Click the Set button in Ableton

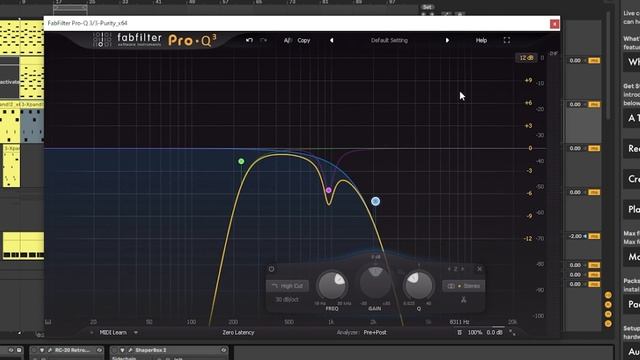427,7
